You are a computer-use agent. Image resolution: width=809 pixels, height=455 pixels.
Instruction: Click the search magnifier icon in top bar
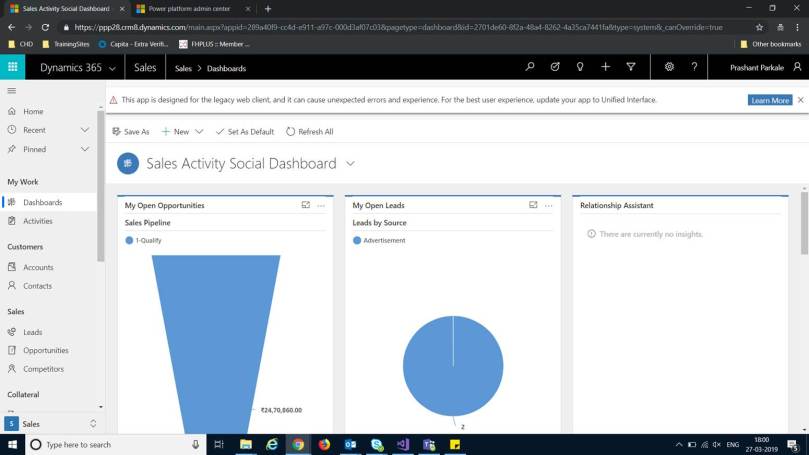tap(530, 67)
